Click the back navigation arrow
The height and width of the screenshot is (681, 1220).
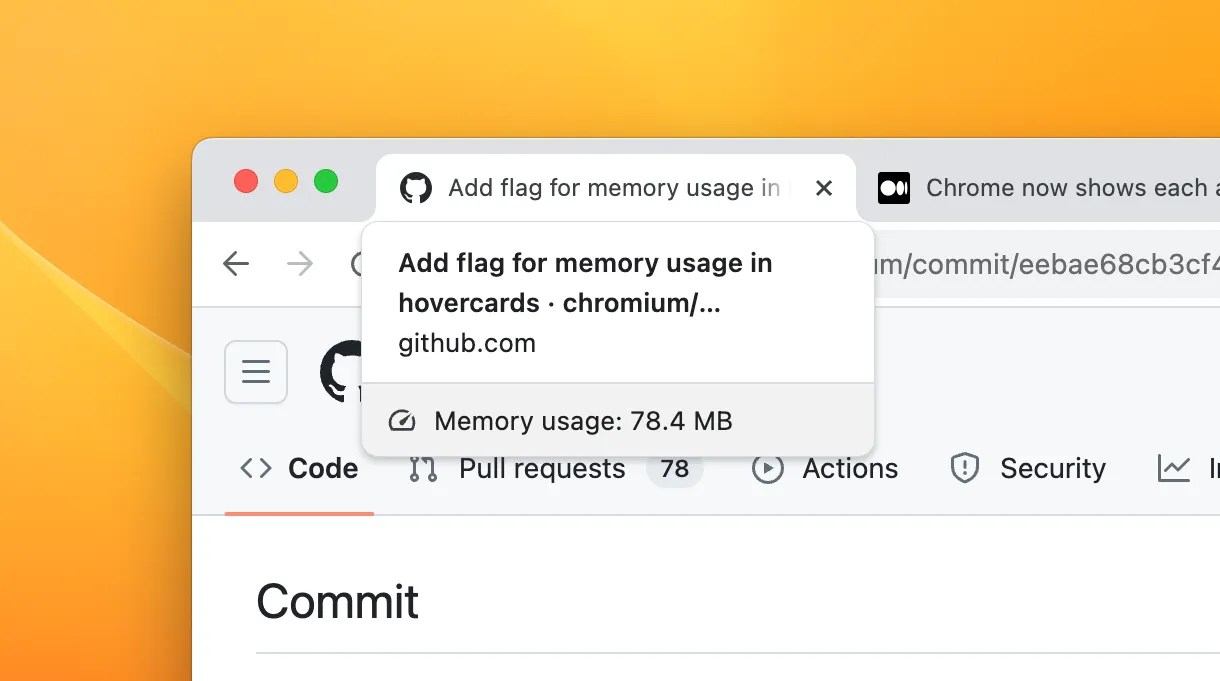coord(235,263)
